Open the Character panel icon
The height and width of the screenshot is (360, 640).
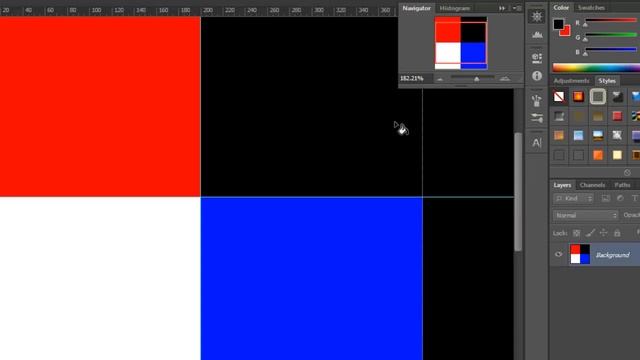tap(537, 143)
